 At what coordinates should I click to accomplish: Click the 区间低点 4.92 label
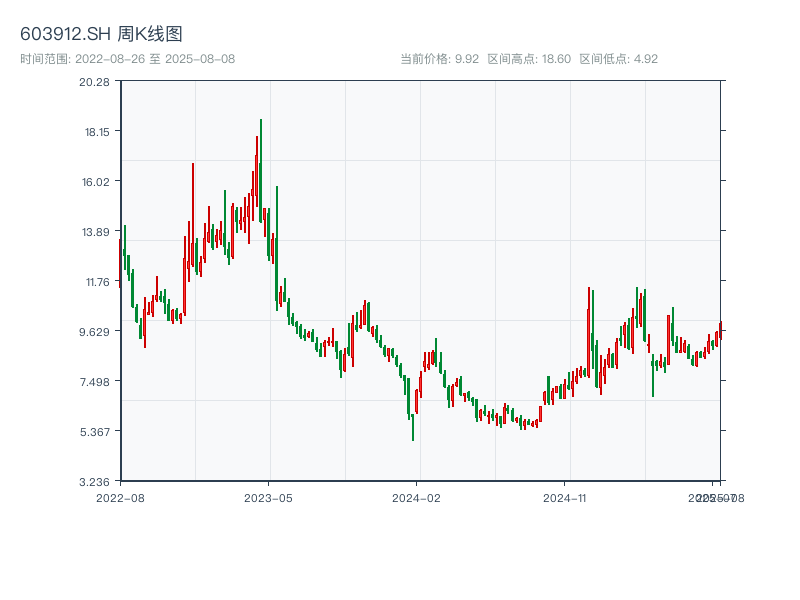click(x=618, y=59)
